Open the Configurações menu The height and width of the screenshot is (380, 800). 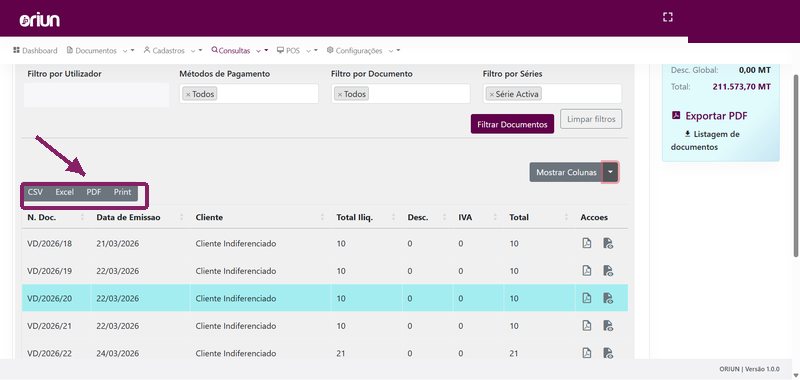tap(363, 50)
